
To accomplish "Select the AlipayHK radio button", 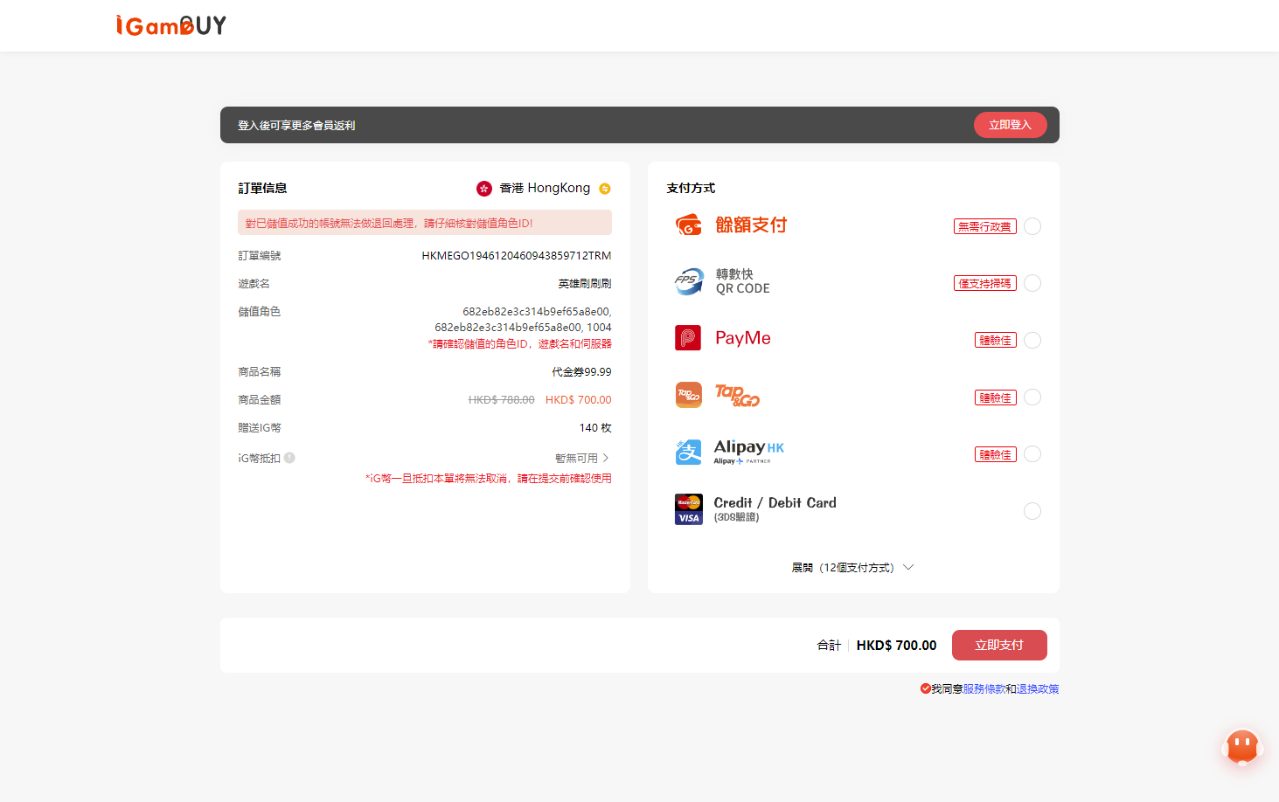I will point(1032,454).
